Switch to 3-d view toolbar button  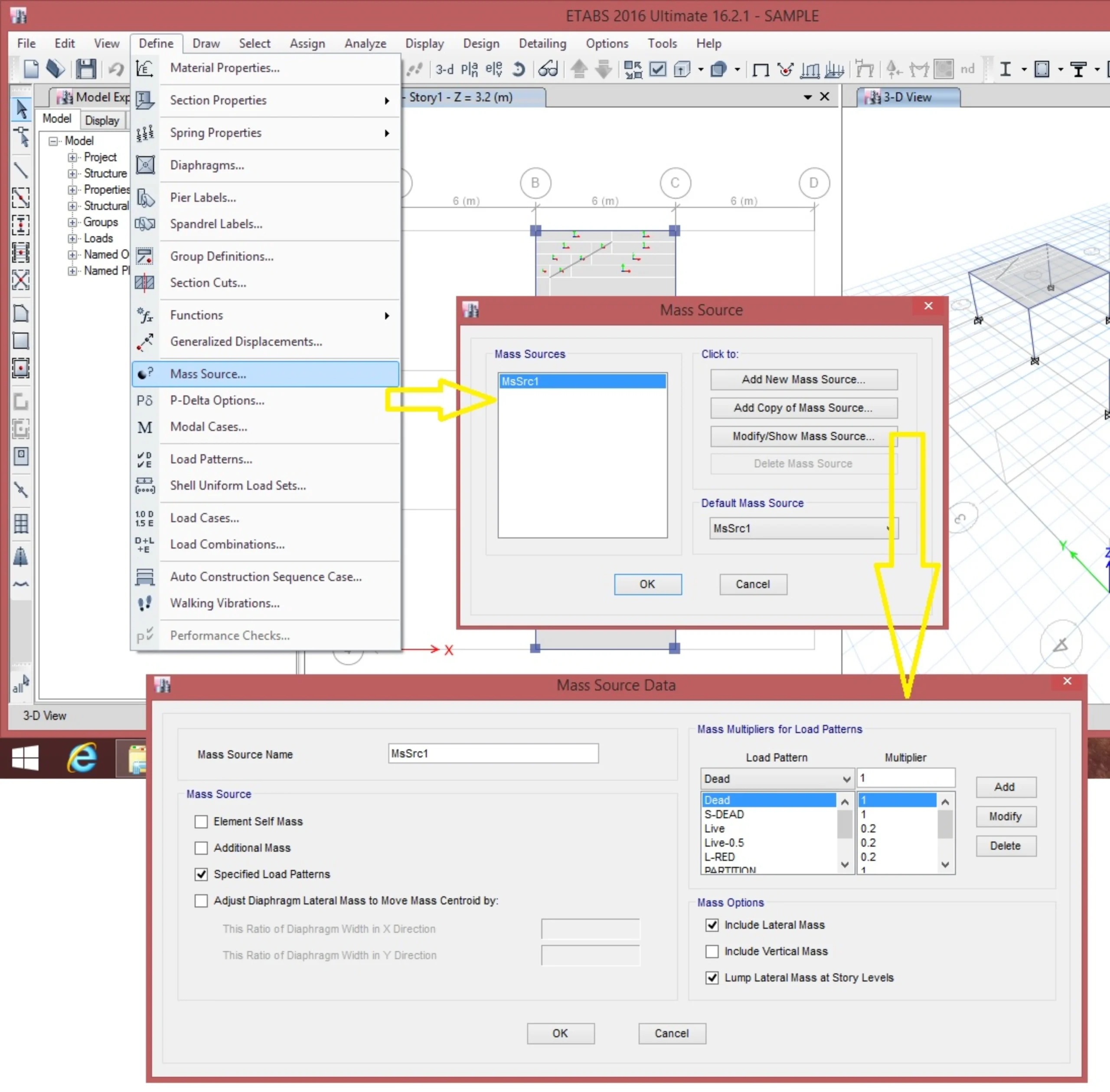click(444, 69)
